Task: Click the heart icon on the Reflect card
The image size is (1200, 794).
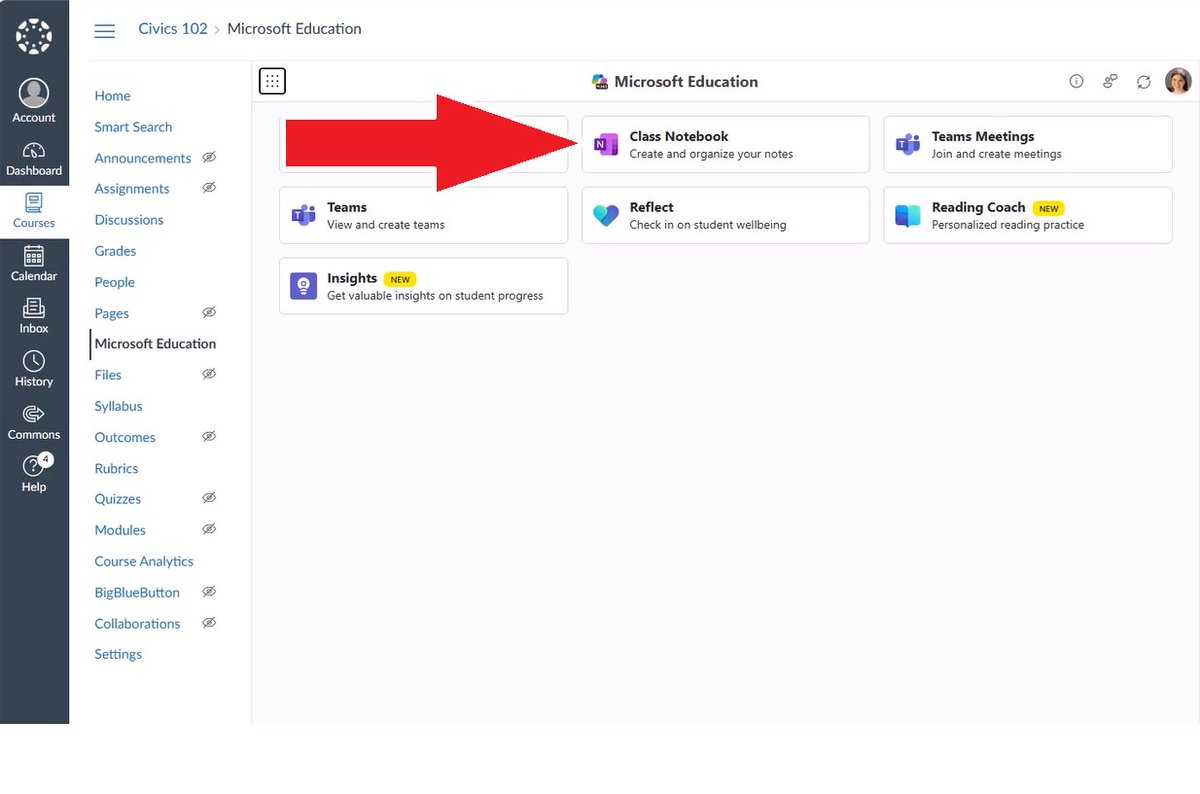Action: [606, 215]
